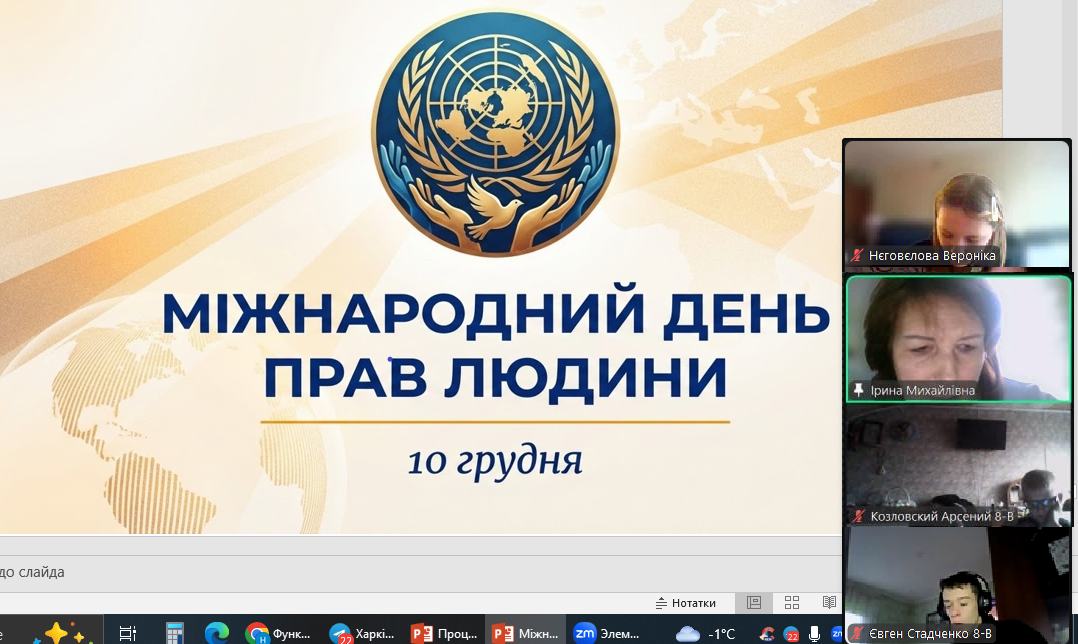Open weather widget showing -1°C

[x=706, y=633]
